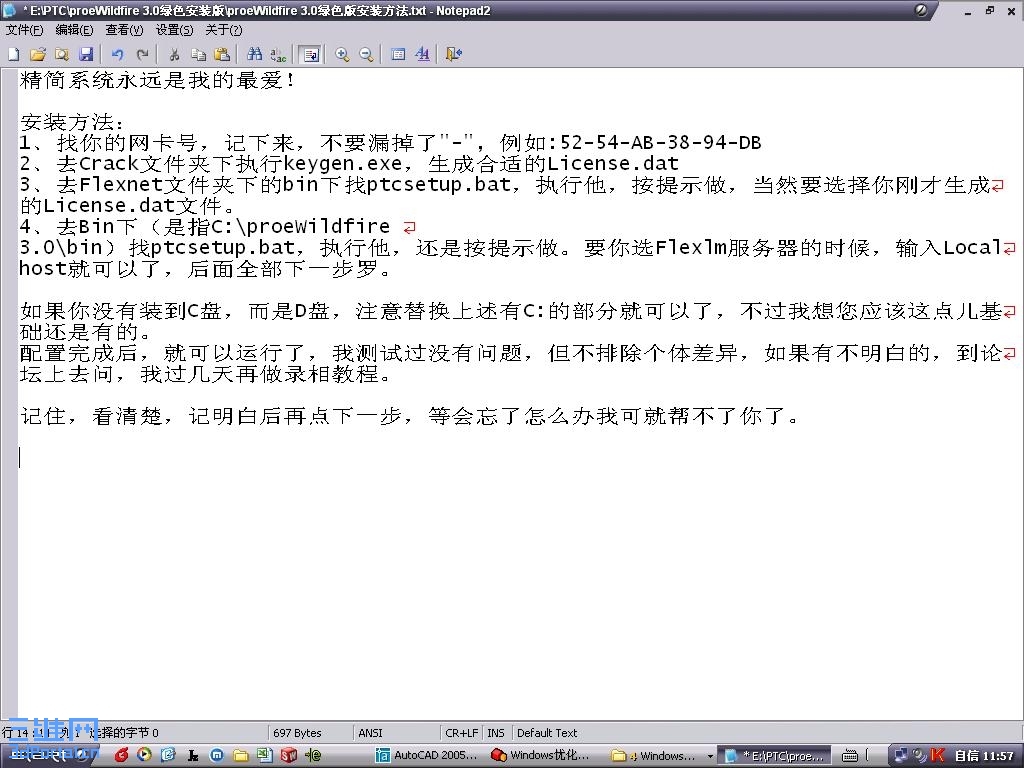Copy selection using the toolbar icon
The image size is (1024, 768).
coord(199,54)
